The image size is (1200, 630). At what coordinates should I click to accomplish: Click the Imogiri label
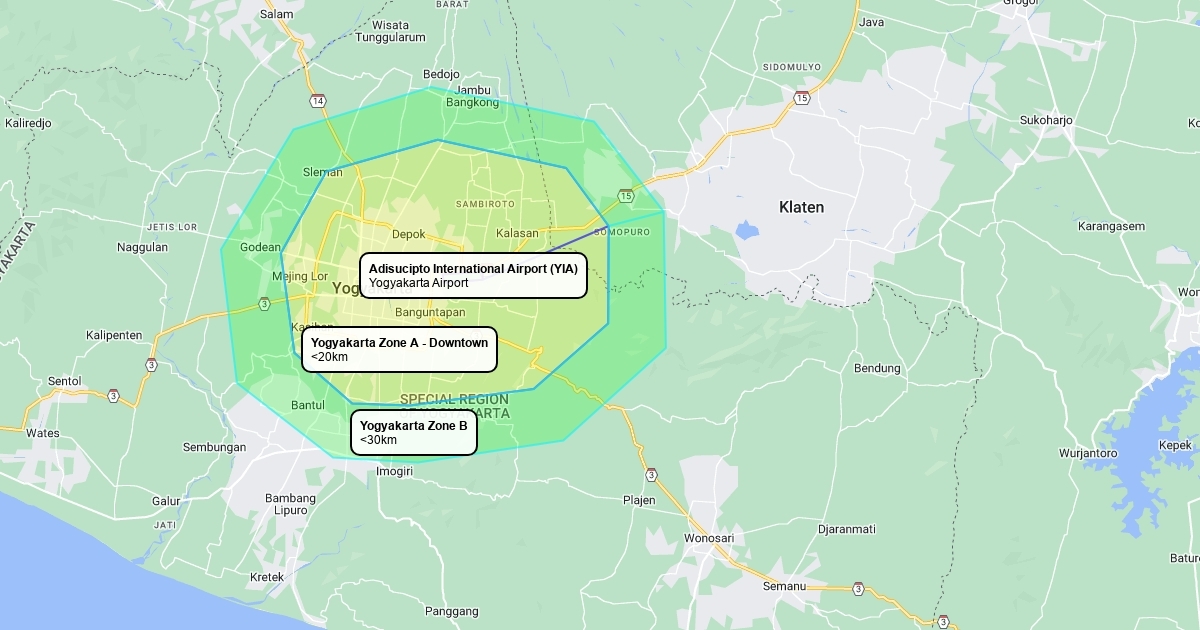pyautogui.click(x=394, y=470)
